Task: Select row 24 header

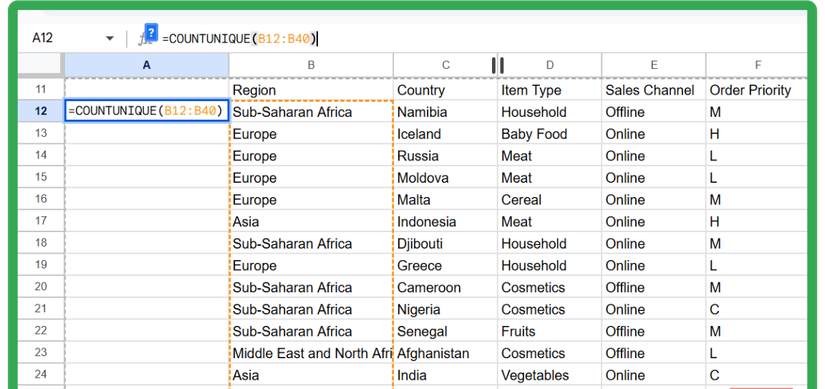Action: (x=41, y=374)
